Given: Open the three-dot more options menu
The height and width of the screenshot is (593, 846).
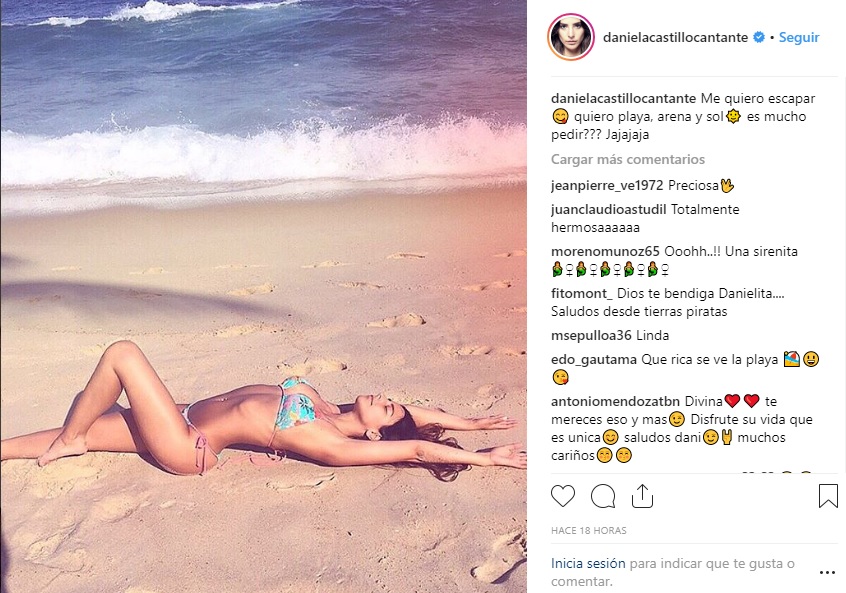Looking at the screenshot, I should coord(827,573).
